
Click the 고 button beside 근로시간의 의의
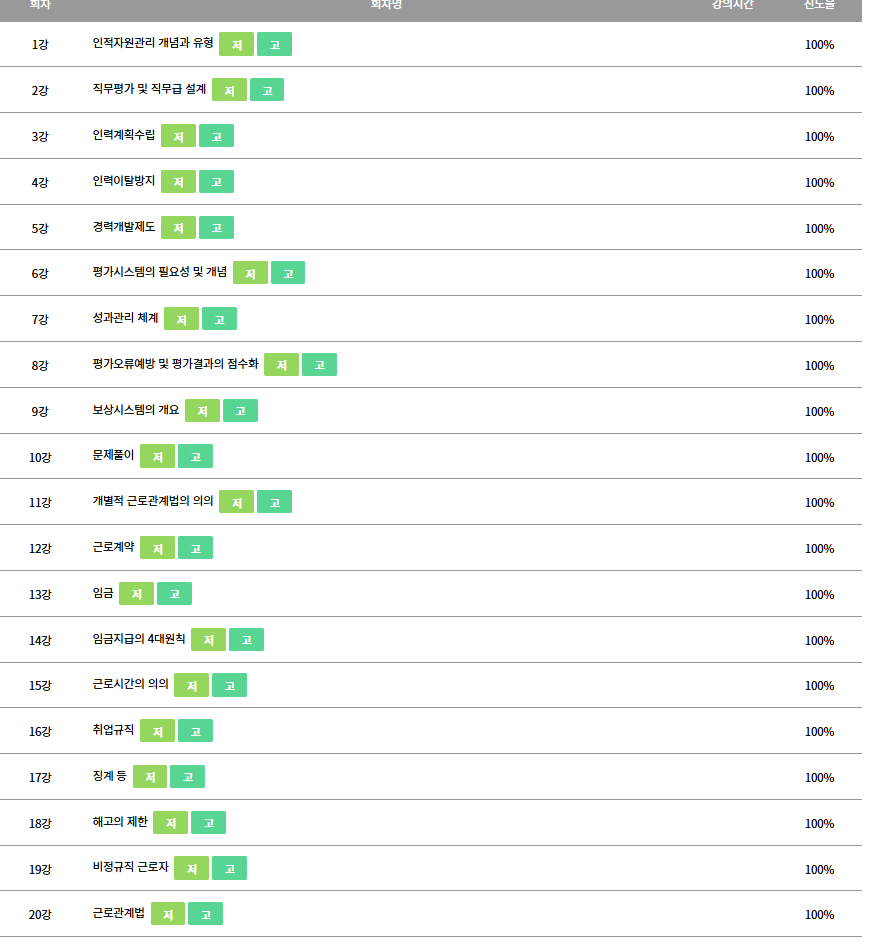pos(230,685)
